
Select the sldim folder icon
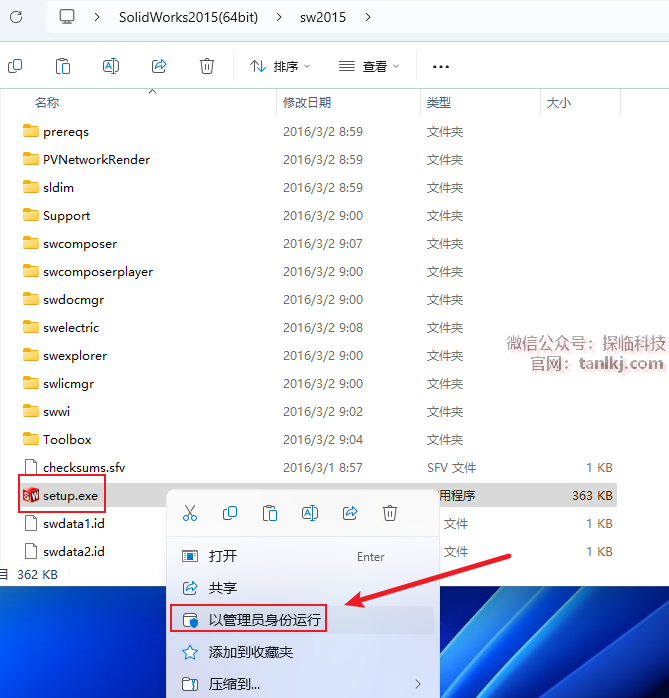(31, 187)
